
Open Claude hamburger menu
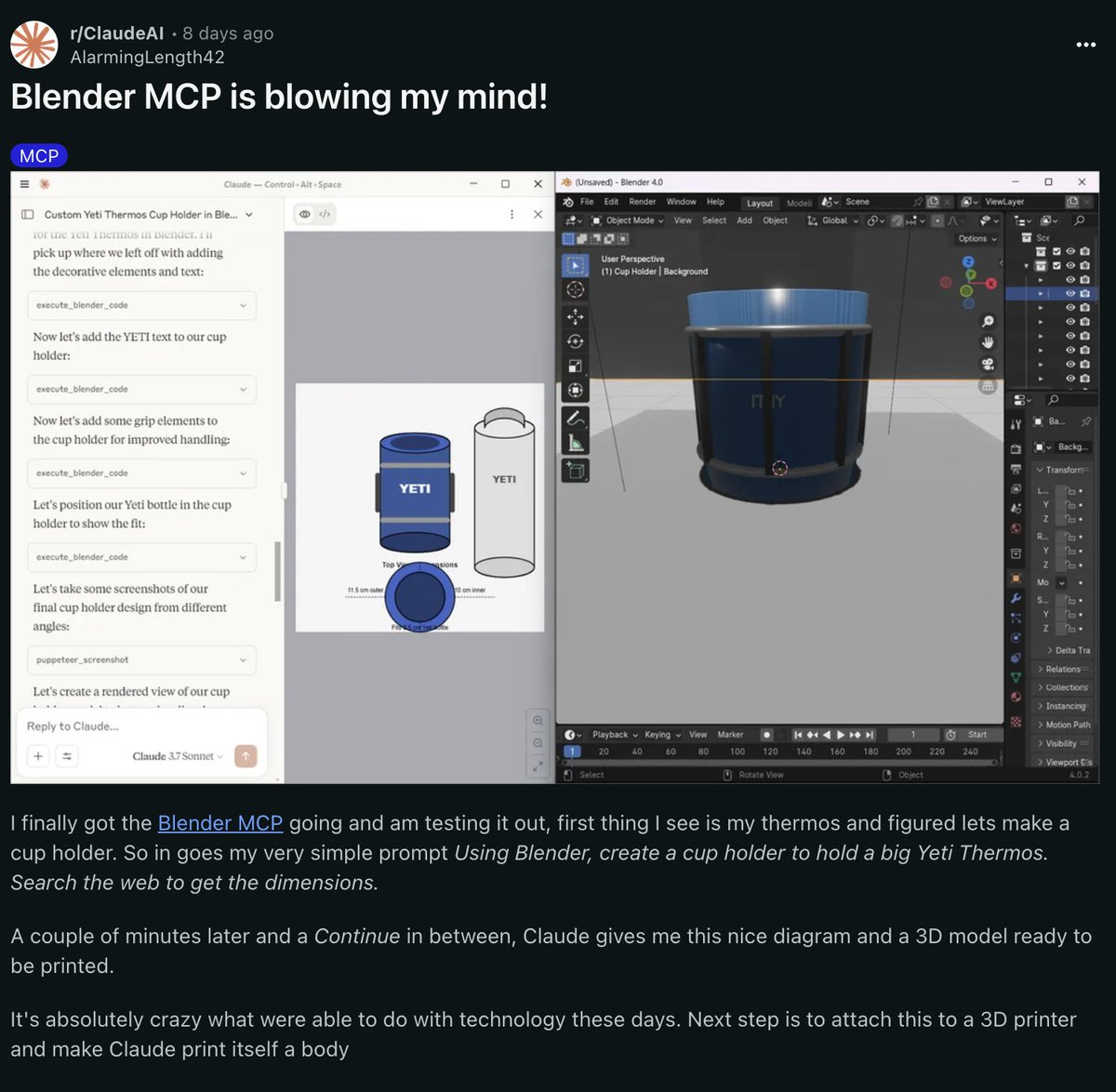click(x=25, y=184)
